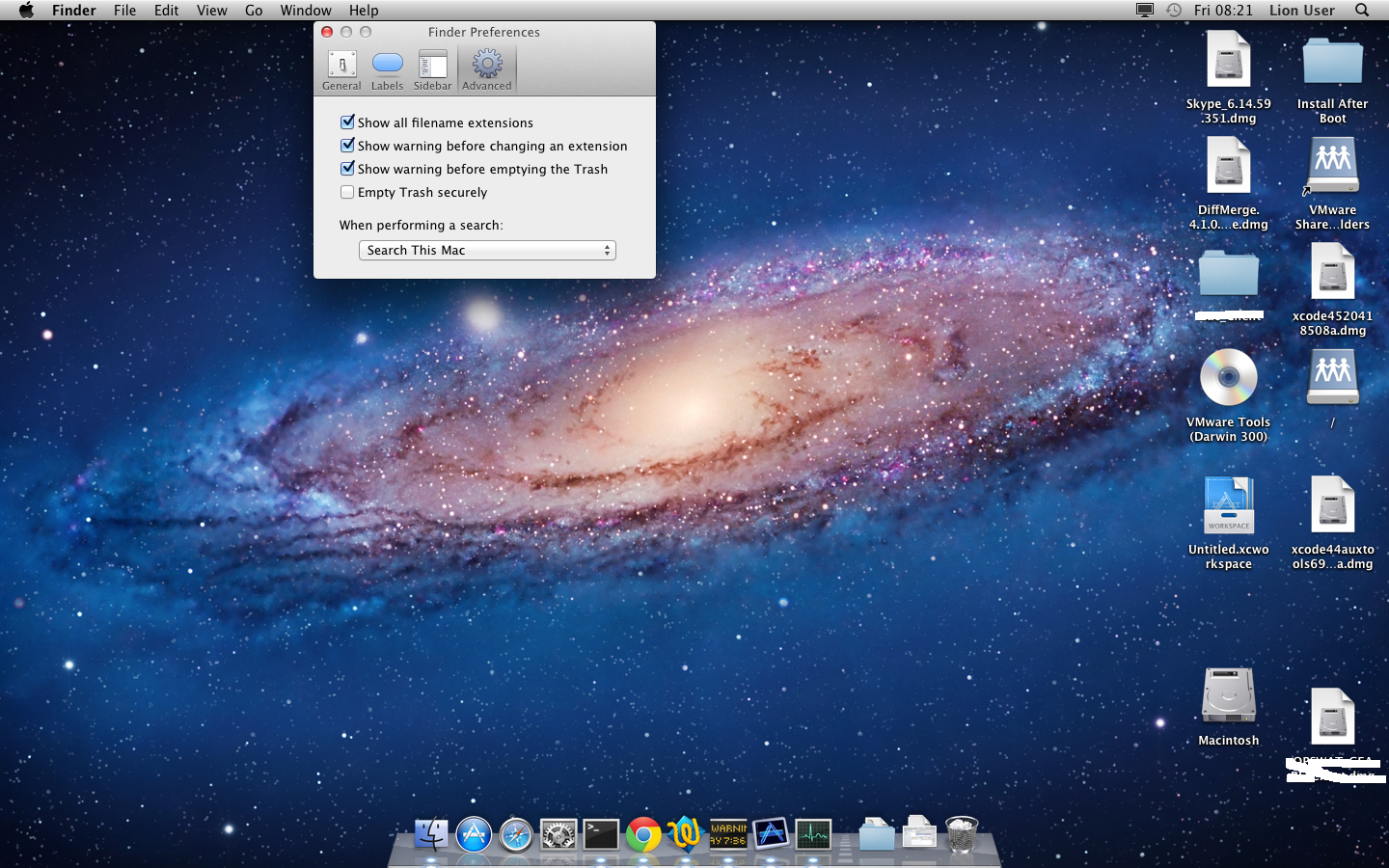Launch Google Chrome from the Dock
Viewport: 1389px width, 868px height.
(643, 834)
